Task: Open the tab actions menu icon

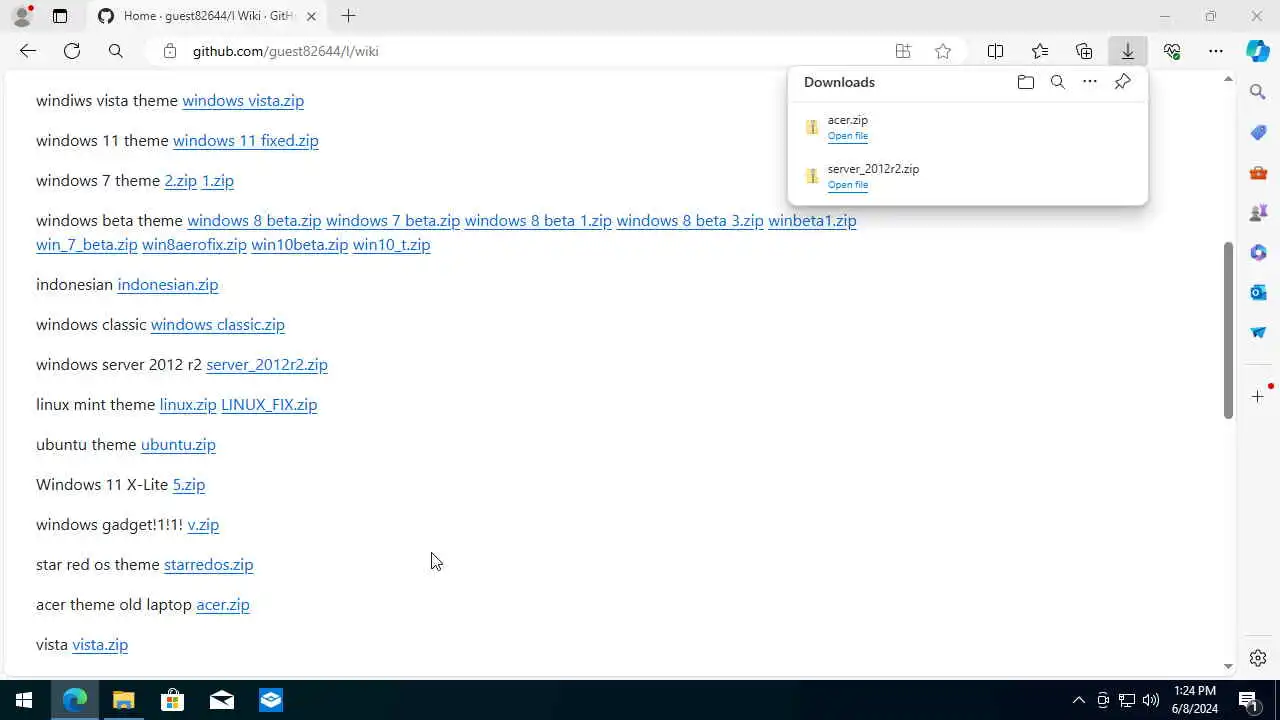Action: 60,16
